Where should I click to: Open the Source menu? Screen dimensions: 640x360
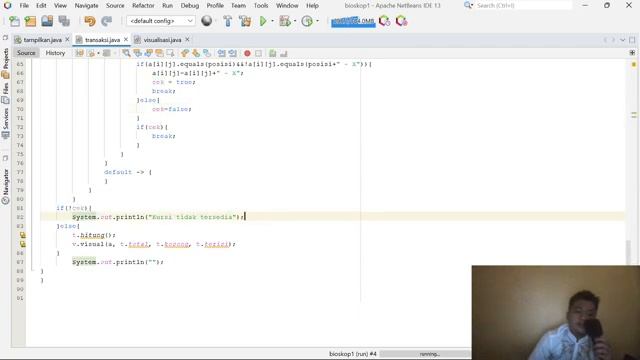coord(115,6)
